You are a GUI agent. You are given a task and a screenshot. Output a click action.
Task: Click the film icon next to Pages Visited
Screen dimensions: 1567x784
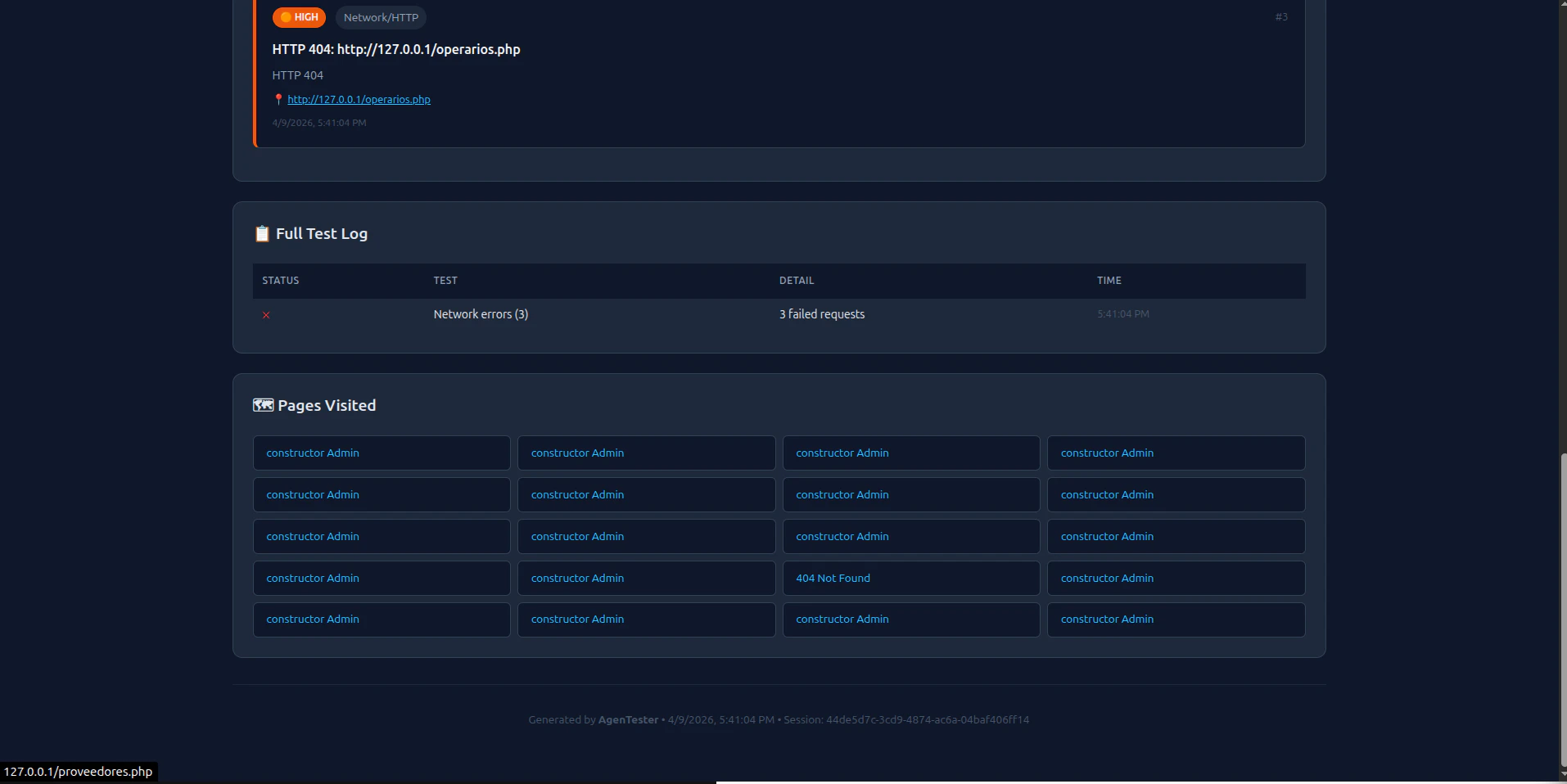coord(262,404)
